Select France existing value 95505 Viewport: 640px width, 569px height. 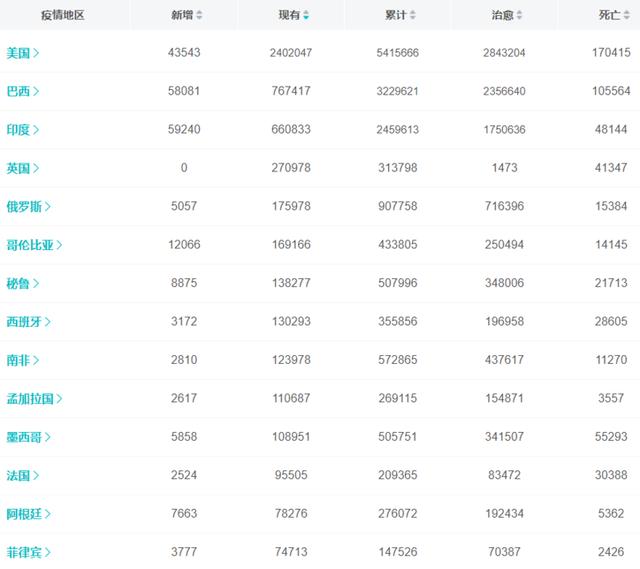pyautogui.click(x=291, y=475)
